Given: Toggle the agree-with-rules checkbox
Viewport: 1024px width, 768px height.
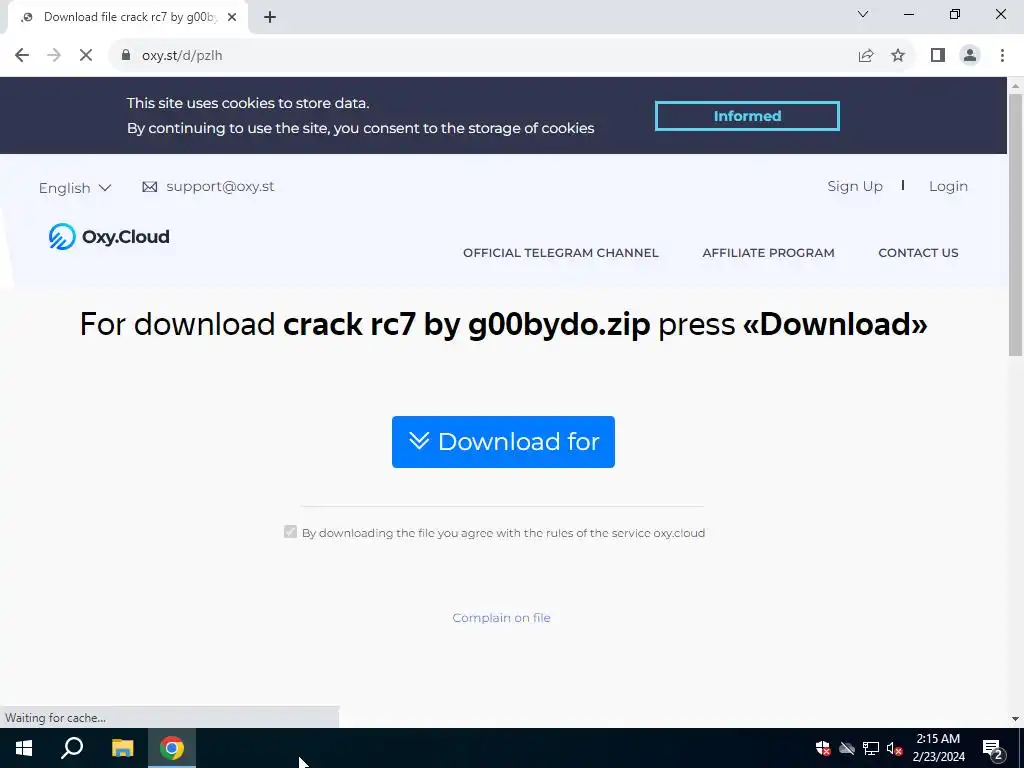Looking at the screenshot, I should click(x=291, y=532).
